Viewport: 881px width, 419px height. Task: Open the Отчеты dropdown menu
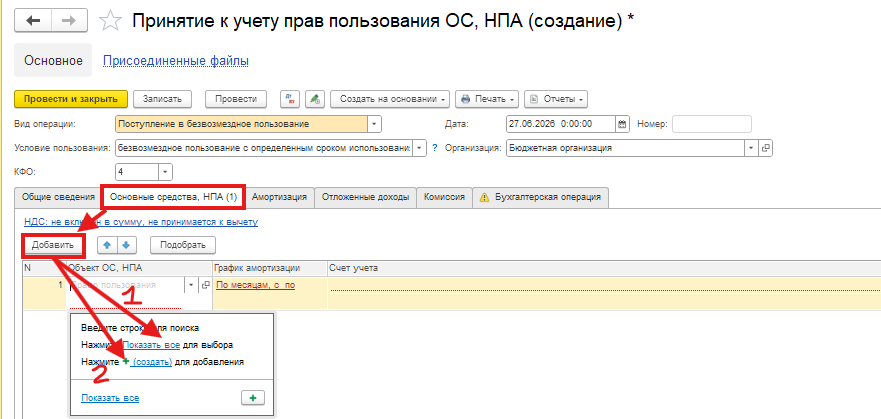click(x=556, y=99)
